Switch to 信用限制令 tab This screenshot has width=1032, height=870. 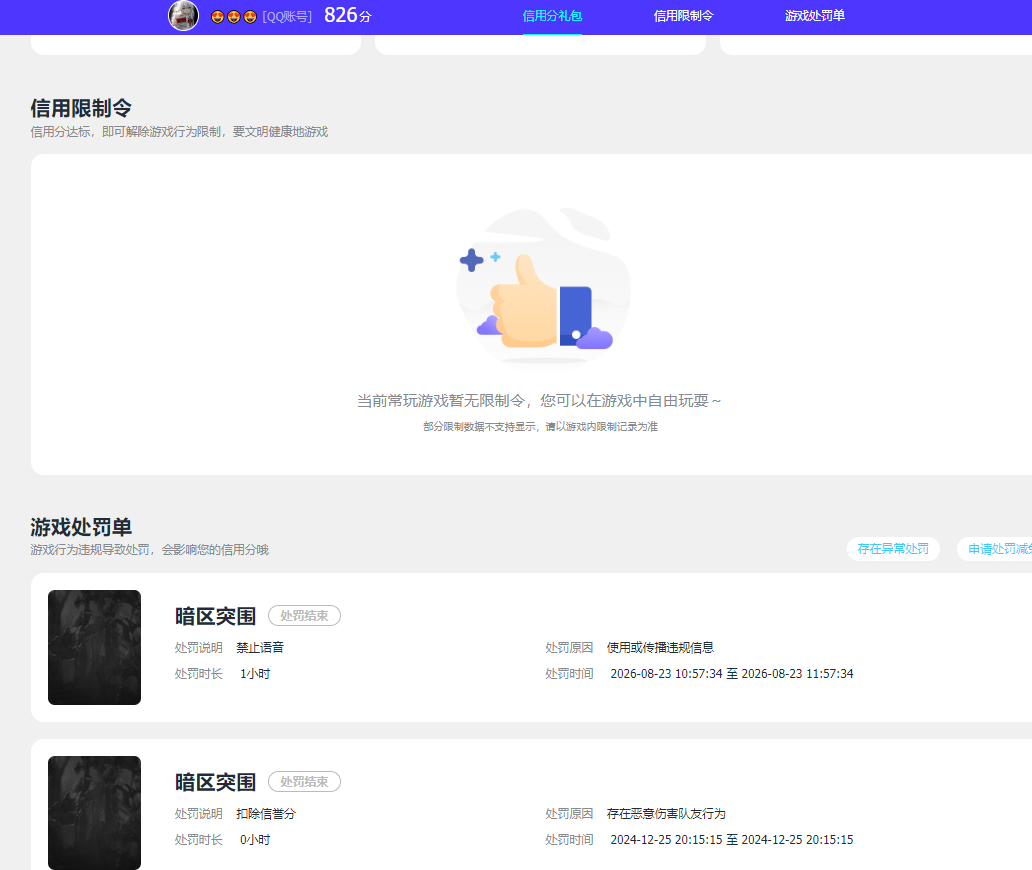[x=683, y=16]
